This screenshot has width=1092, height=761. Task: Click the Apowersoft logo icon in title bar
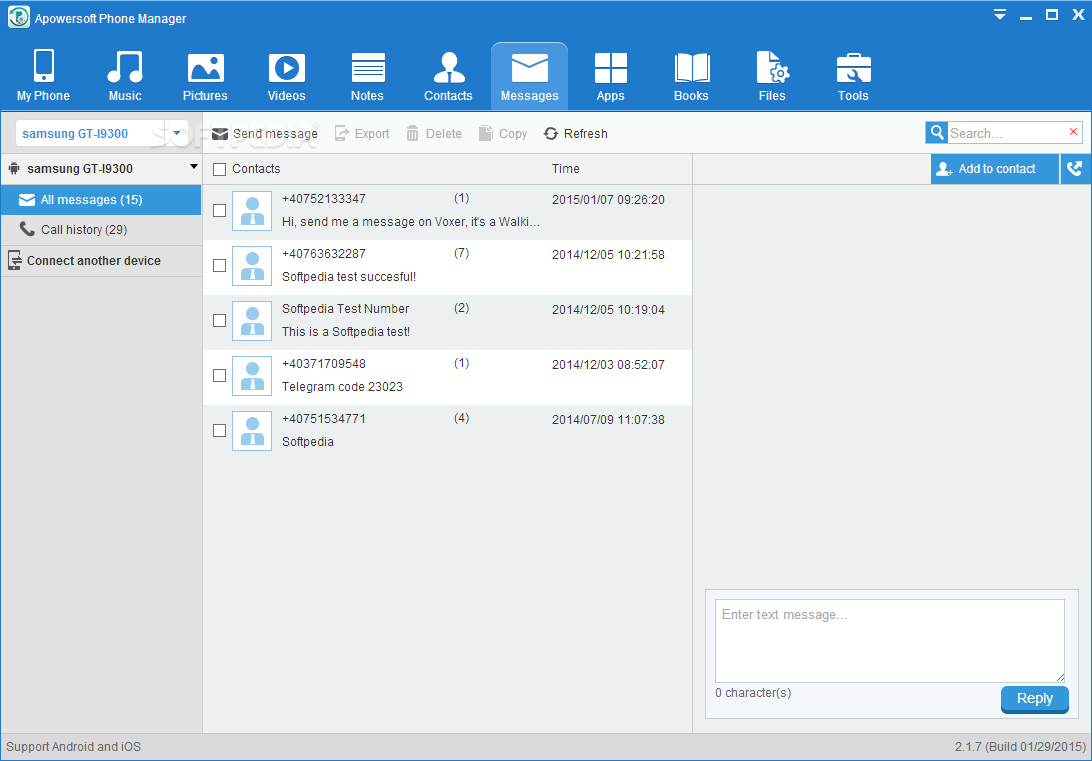(18, 17)
